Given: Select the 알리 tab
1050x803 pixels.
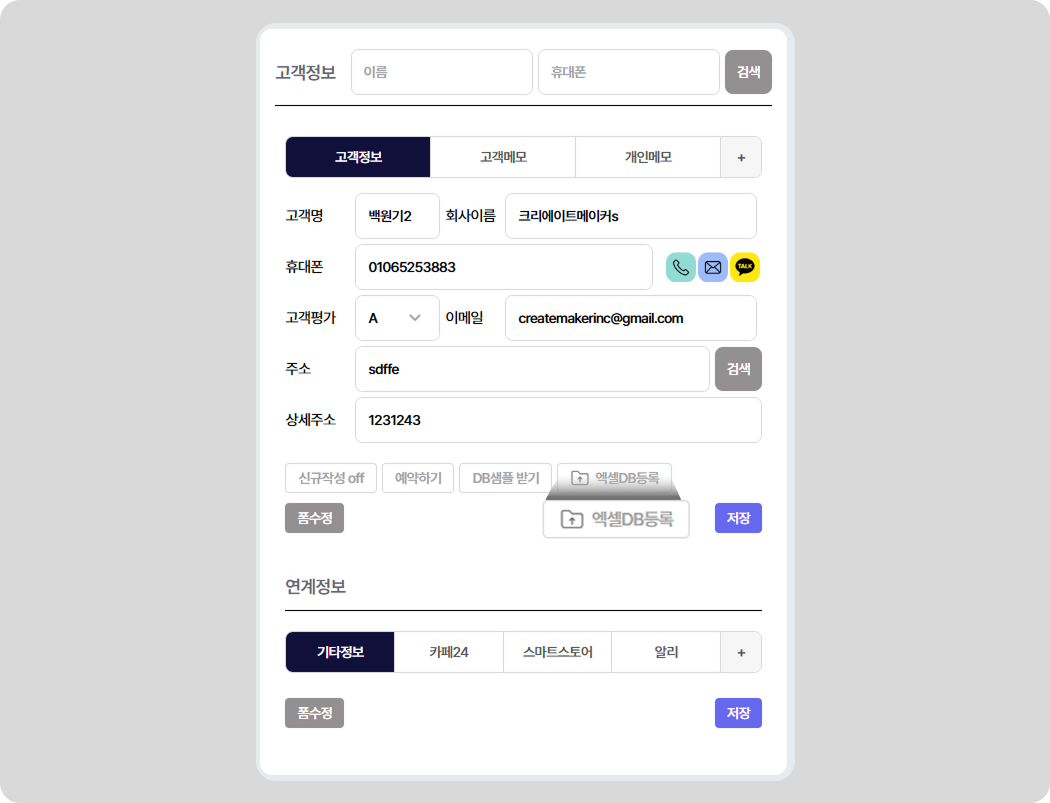Looking at the screenshot, I should pos(666,652).
